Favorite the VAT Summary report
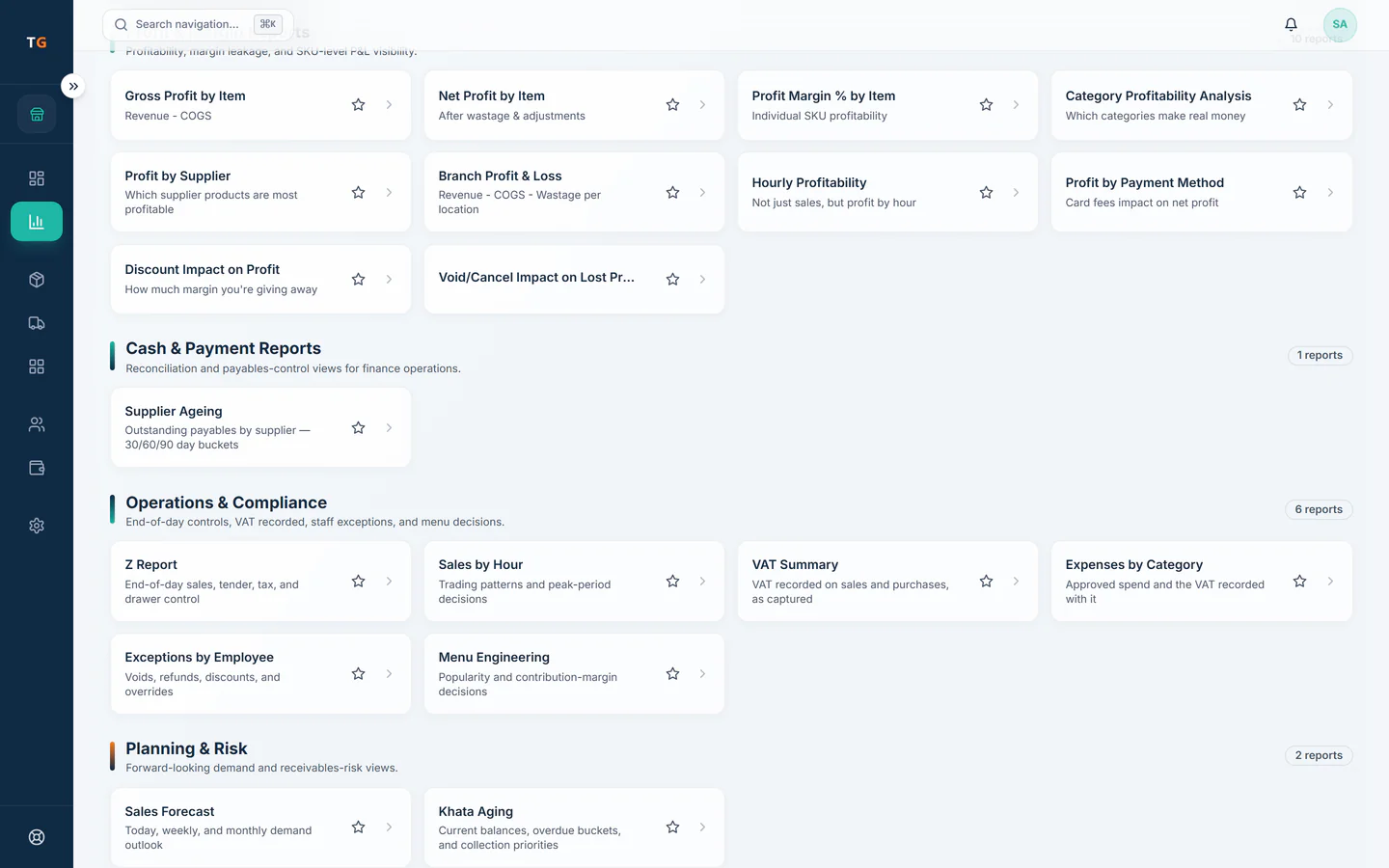Viewport: 1389px width, 868px height. [x=986, y=582]
